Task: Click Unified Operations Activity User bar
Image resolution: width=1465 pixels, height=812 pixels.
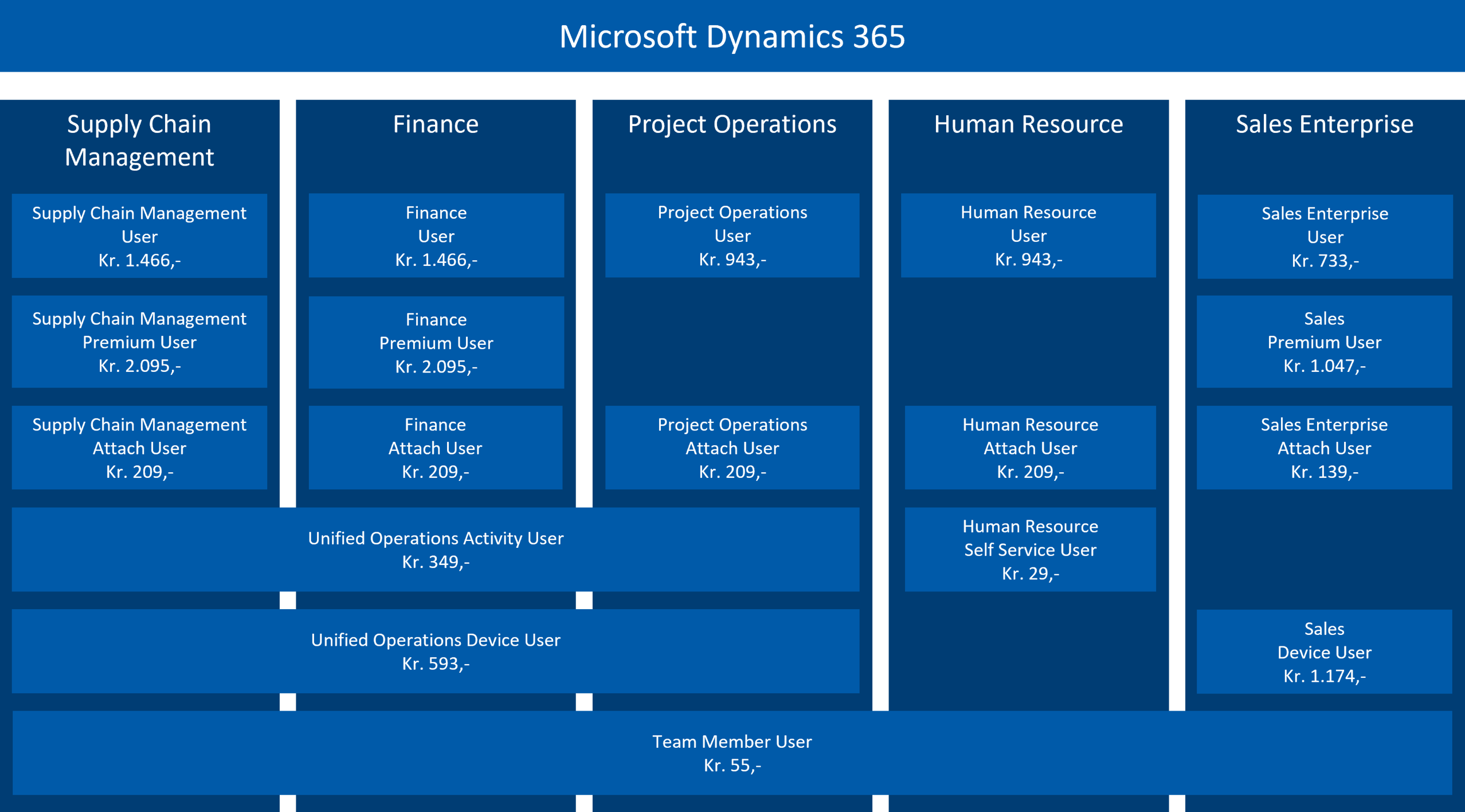Action: click(435, 549)
